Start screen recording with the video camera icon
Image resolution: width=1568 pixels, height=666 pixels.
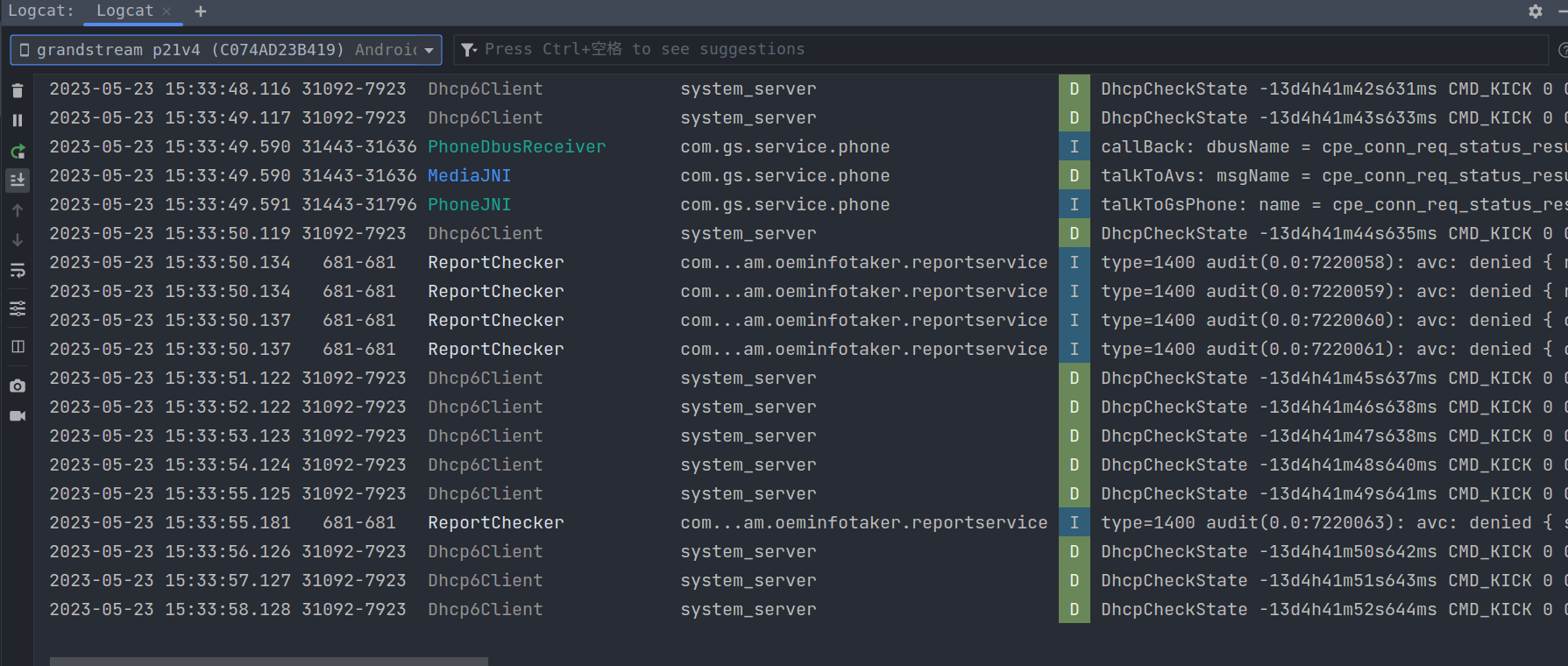pos(18,415)
